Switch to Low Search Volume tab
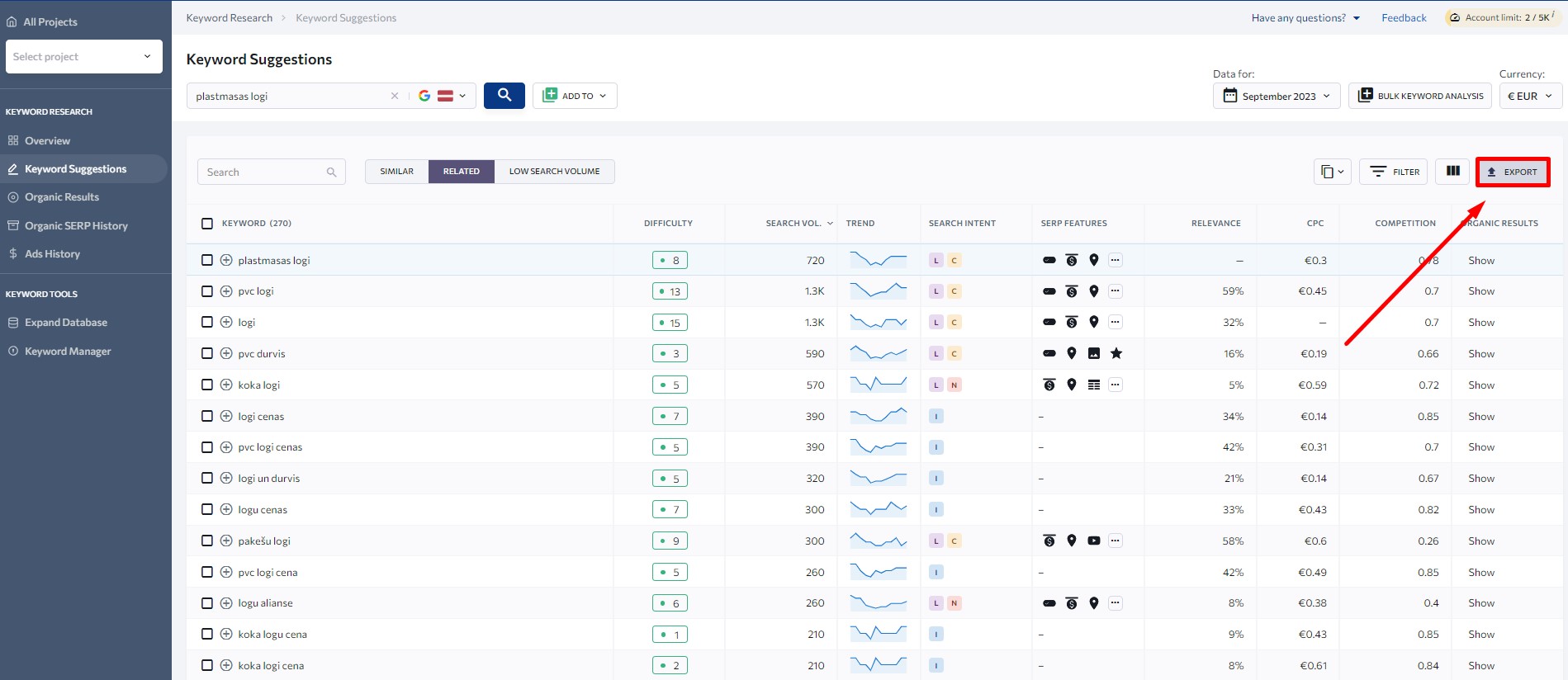The image size is (1568, 680). [x=554, y=172]
